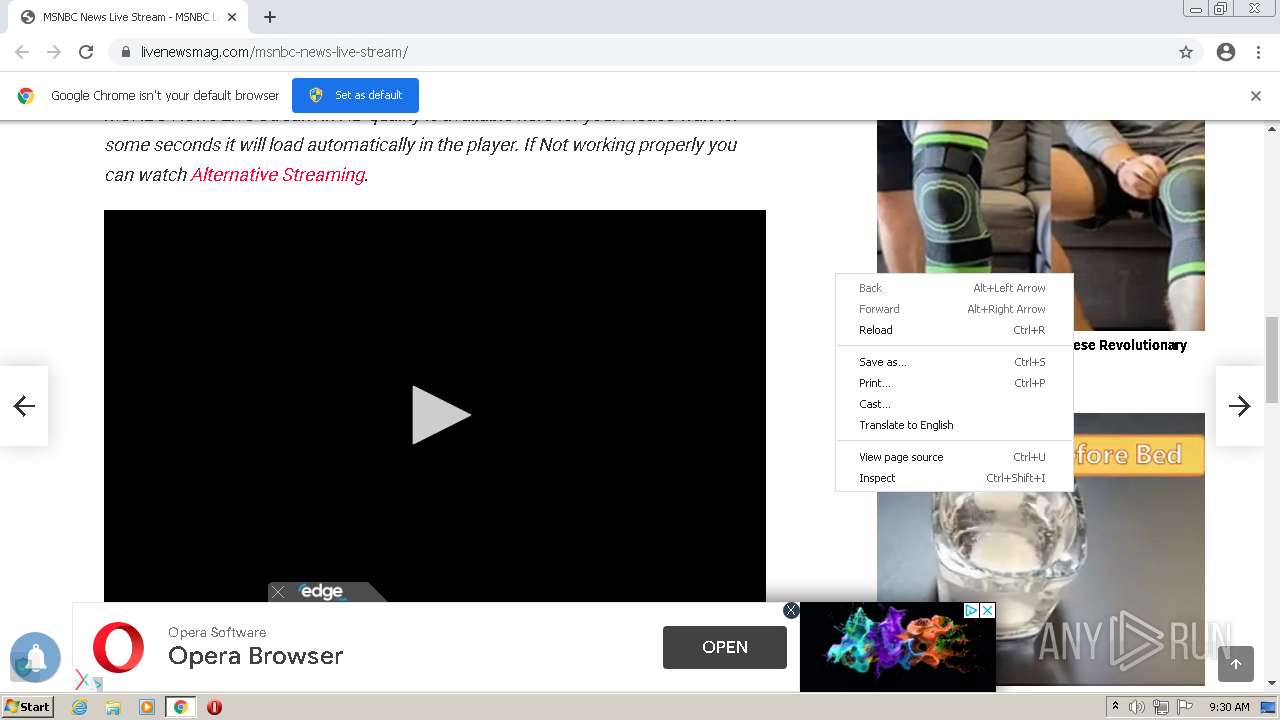Bookmark this page with the star icon
Screen dimensions: 1280x720
[x=1186, y=52]
